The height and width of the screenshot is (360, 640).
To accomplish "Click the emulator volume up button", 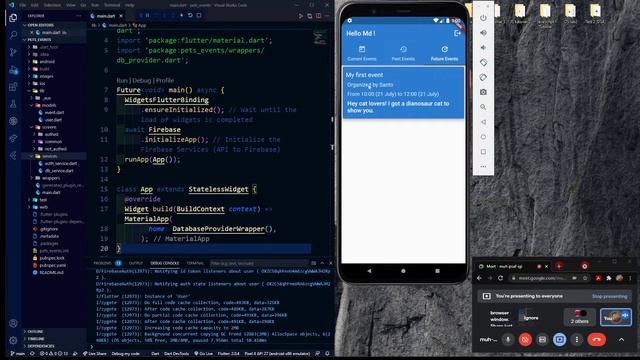I will pyautogui.click(x=483, y=33).
